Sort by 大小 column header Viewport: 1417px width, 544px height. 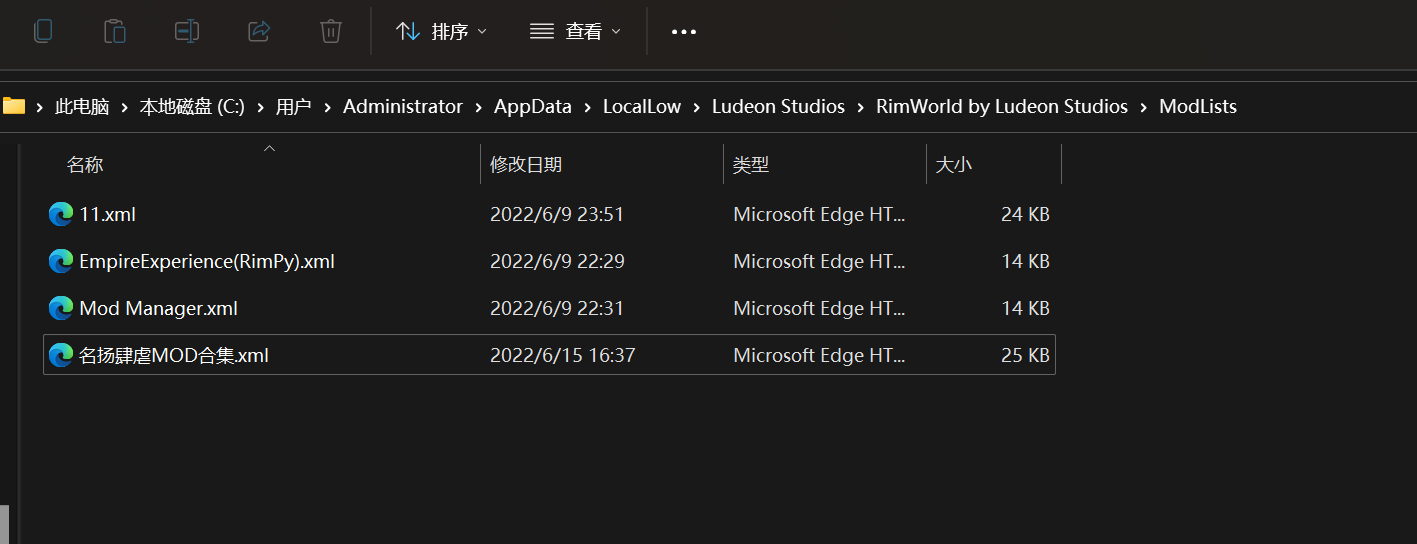pos(953,165)
